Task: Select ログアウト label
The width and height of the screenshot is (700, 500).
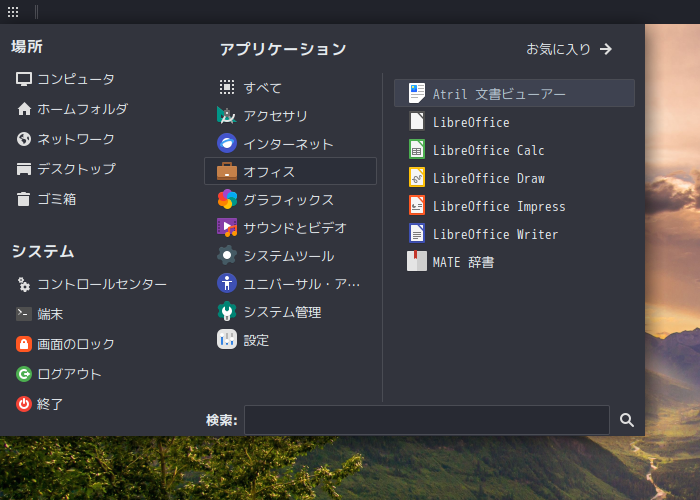Action: 70,374
